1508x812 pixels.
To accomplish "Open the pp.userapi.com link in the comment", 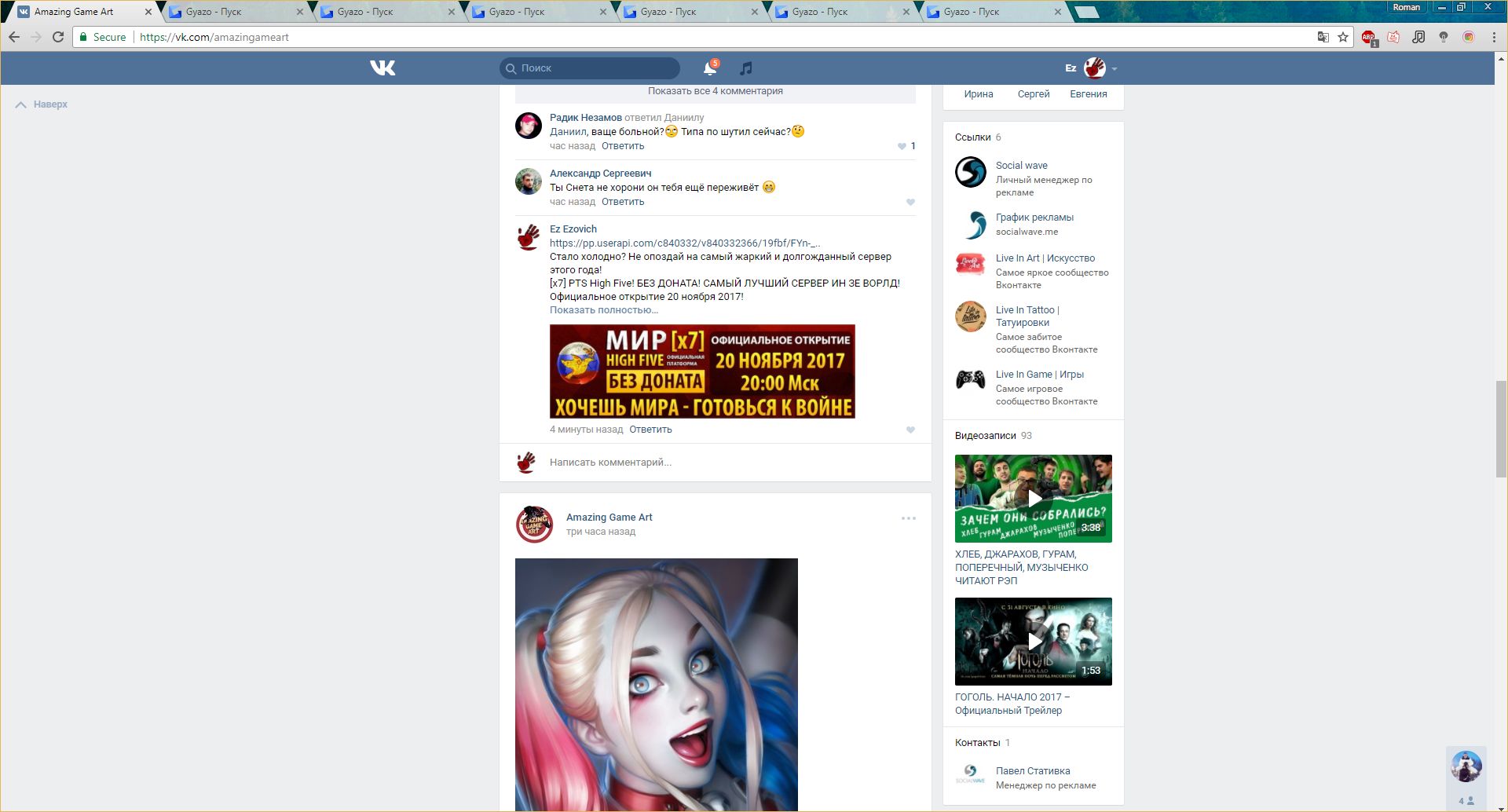I will 685,243.
